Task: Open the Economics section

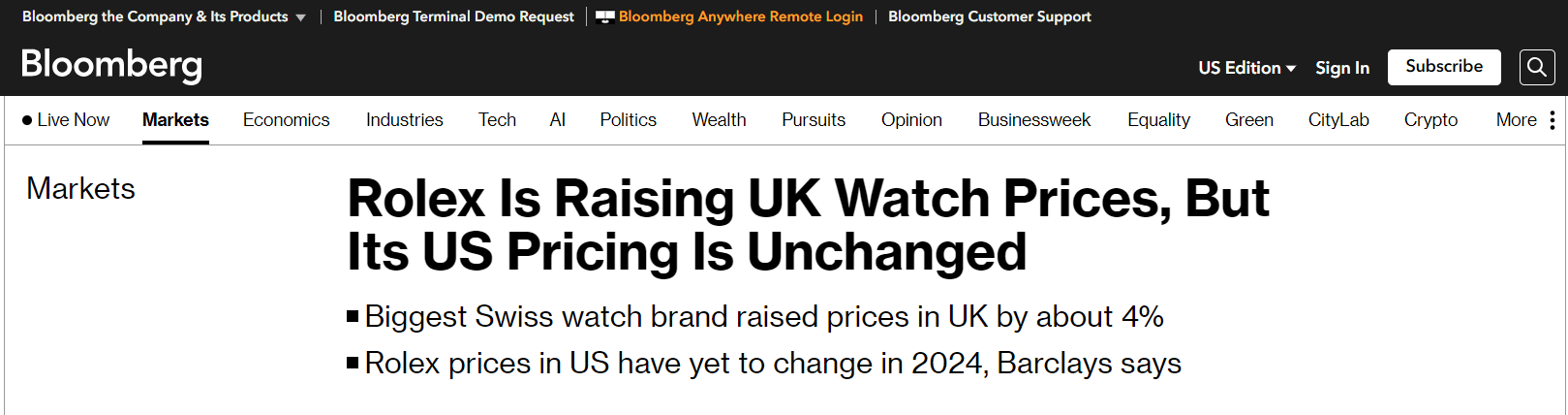Action: (286, 120)
